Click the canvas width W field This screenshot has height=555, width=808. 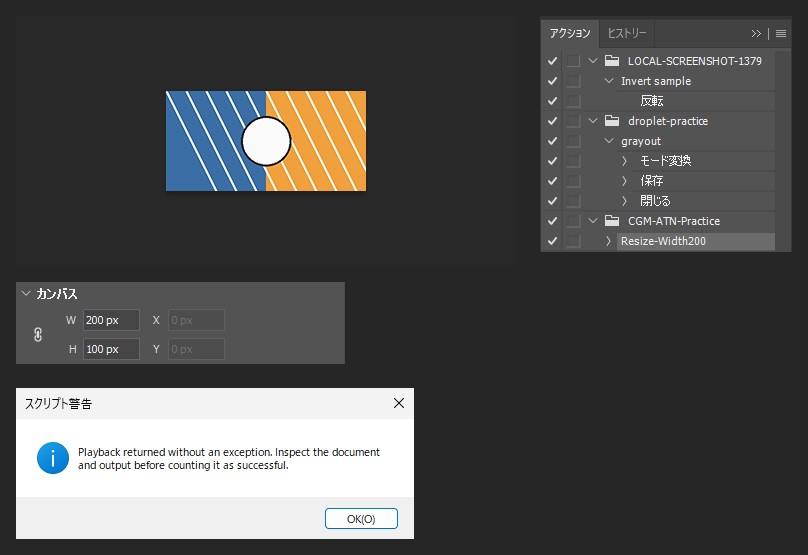coord(111,320)
